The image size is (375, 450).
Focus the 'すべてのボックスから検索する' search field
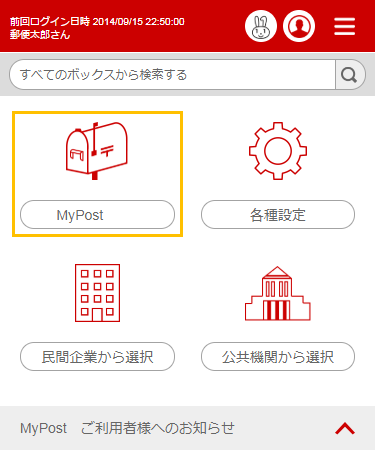click(172, 75)
